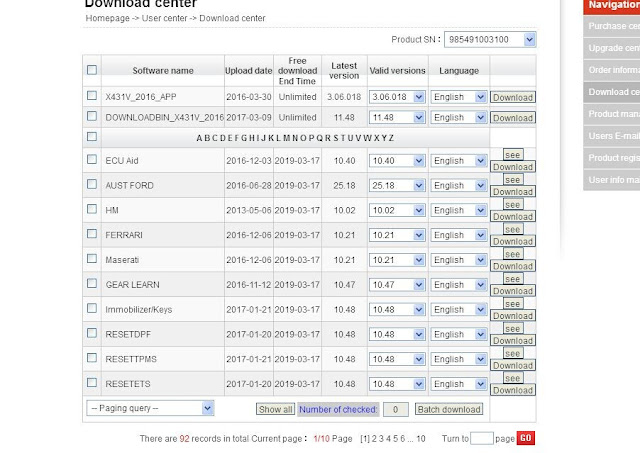Tick the GEAR LEARN checkbox
The height and width of the screenshot is (453, 640).
92,283
